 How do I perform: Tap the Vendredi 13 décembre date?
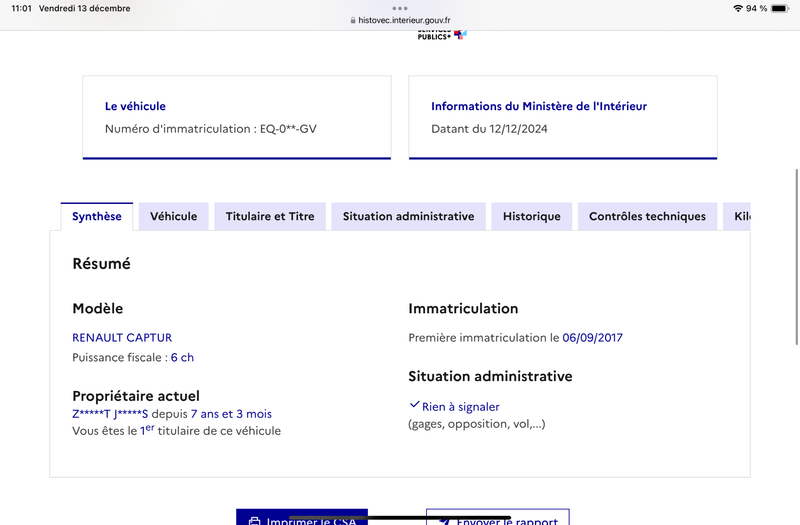click(x=85, y=8)
